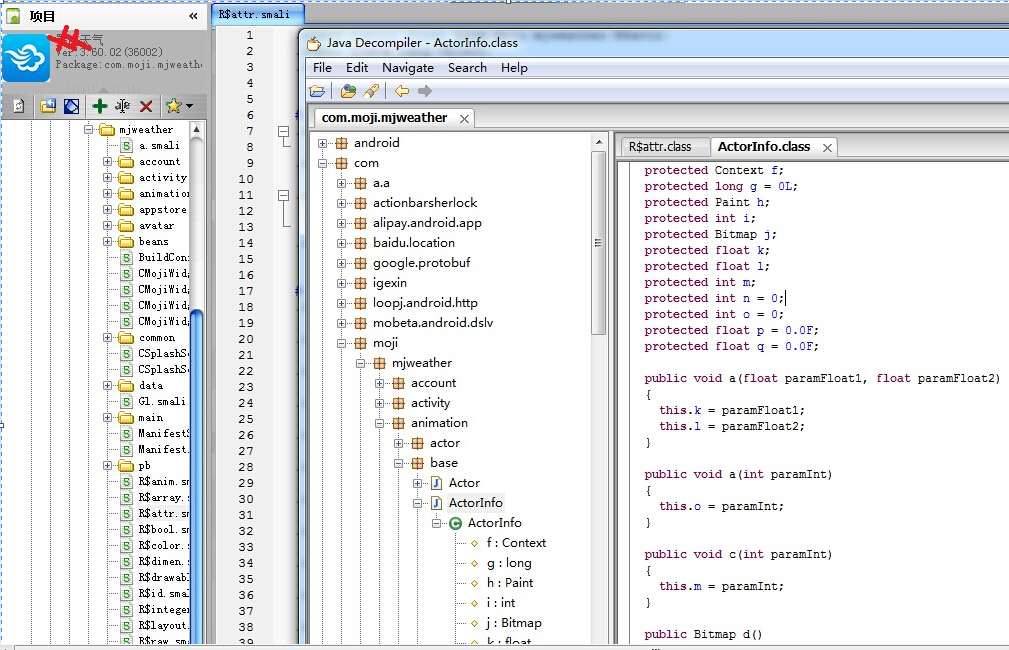Select the Actor class file icon in tree
Screen dimensions: 1009x650
436,483
